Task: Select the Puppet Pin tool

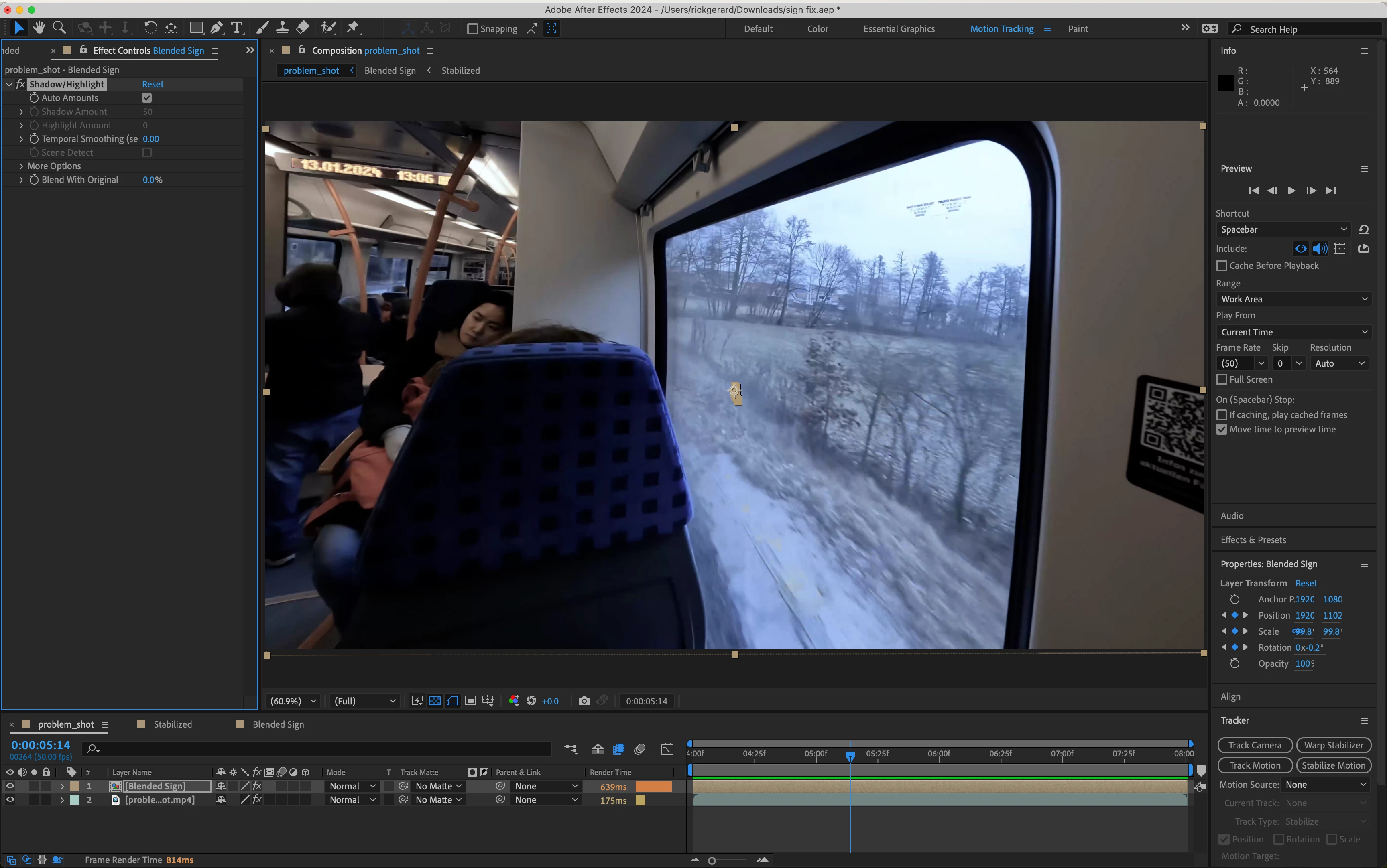Action: (353, 28)
